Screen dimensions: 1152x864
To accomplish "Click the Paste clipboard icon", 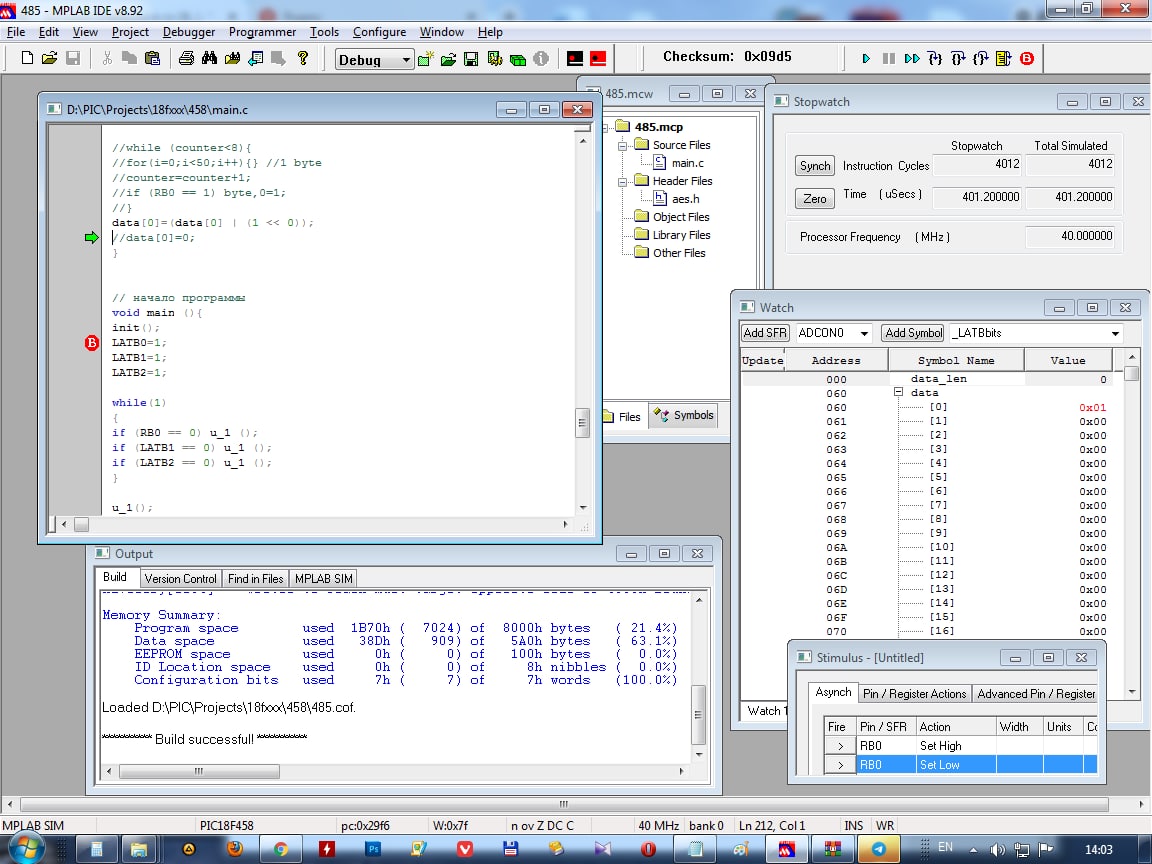I will click(x=152, y=58).
